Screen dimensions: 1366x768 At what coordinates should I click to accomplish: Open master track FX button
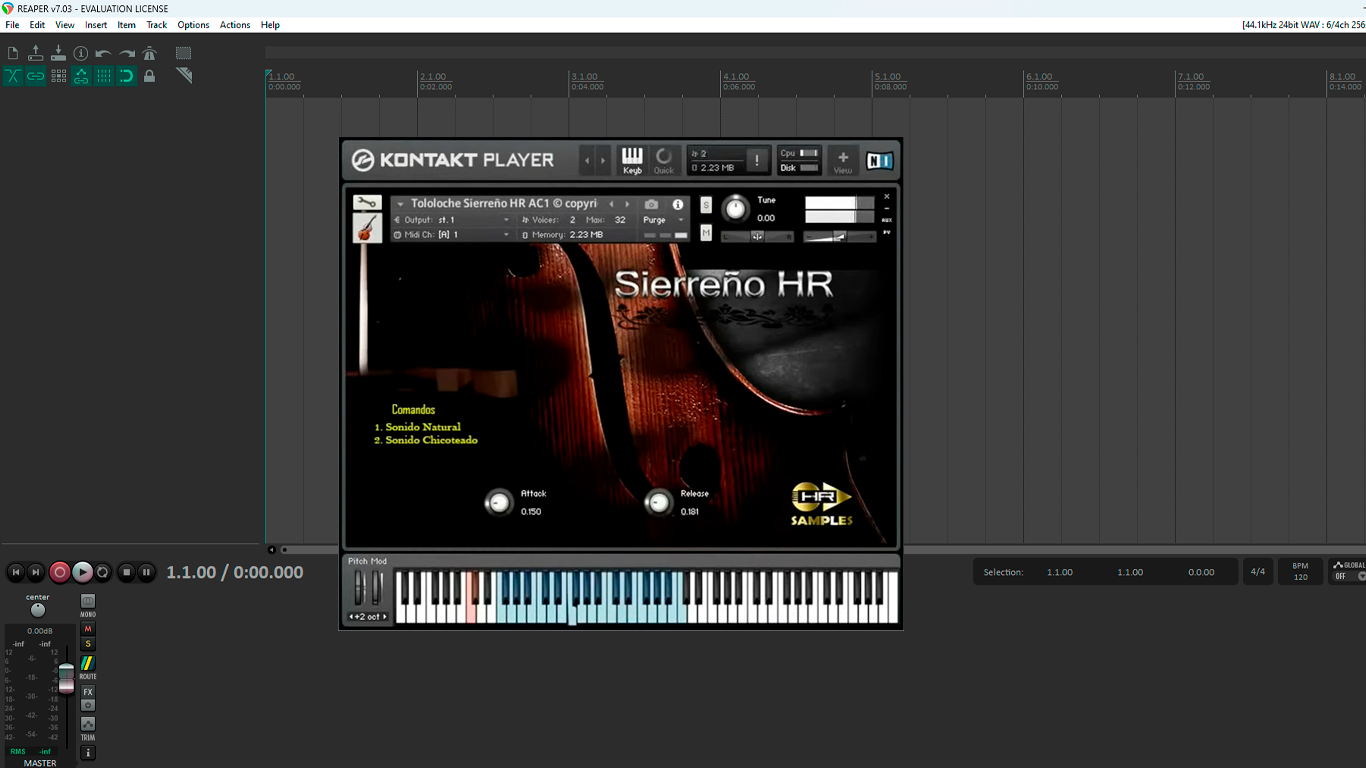tap(88, 692)
